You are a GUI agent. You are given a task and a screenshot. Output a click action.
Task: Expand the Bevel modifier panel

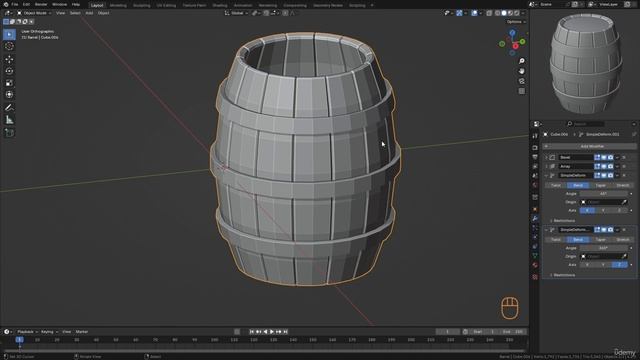[x=546, y=157]
